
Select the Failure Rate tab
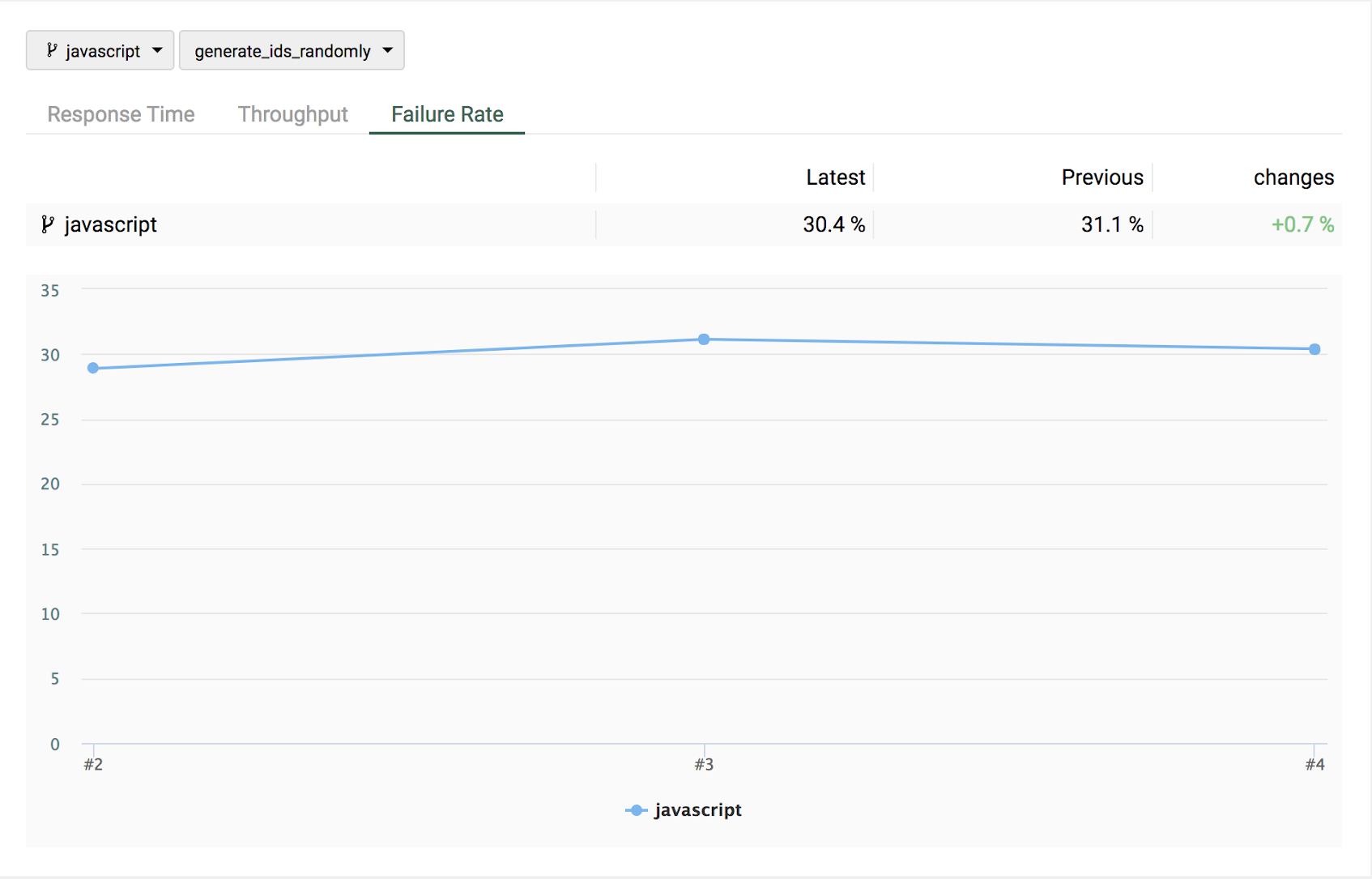pos(447,114)
